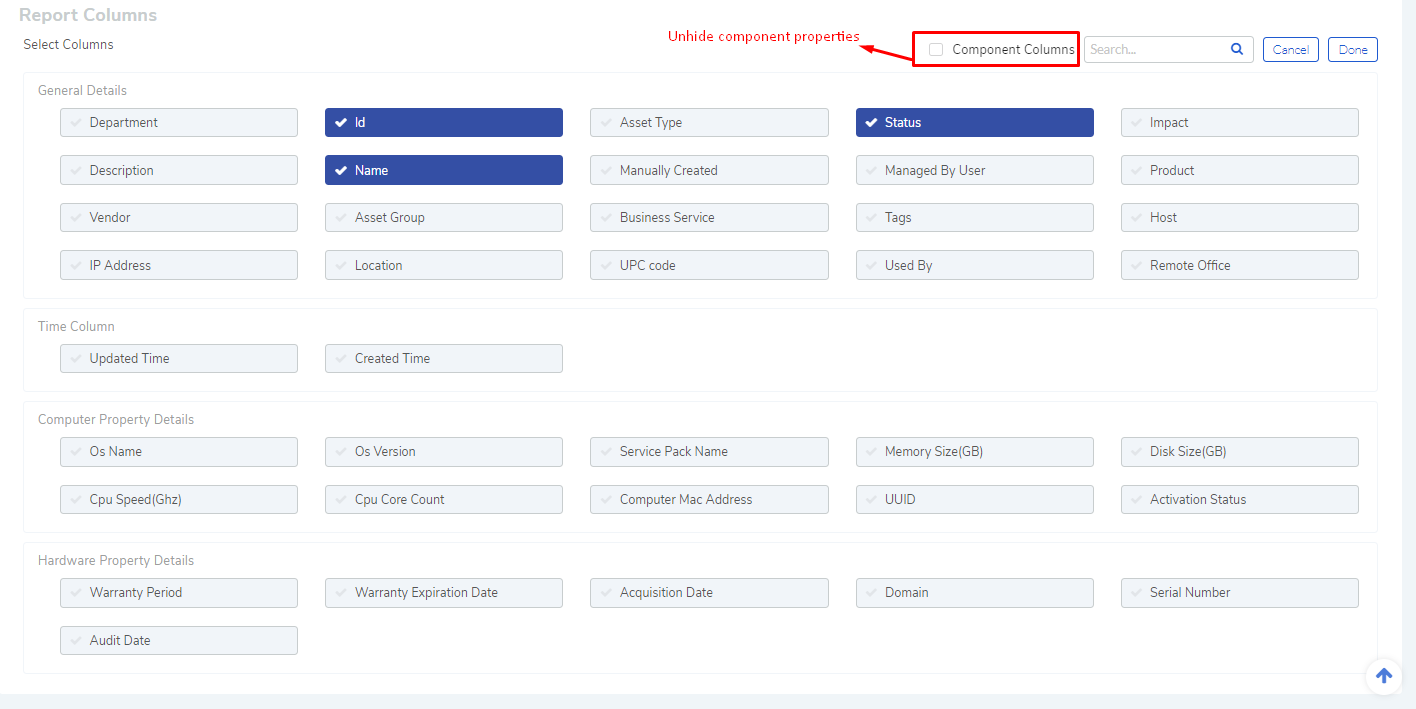
Task: Select the Created Time column
Action: [444, 358]
